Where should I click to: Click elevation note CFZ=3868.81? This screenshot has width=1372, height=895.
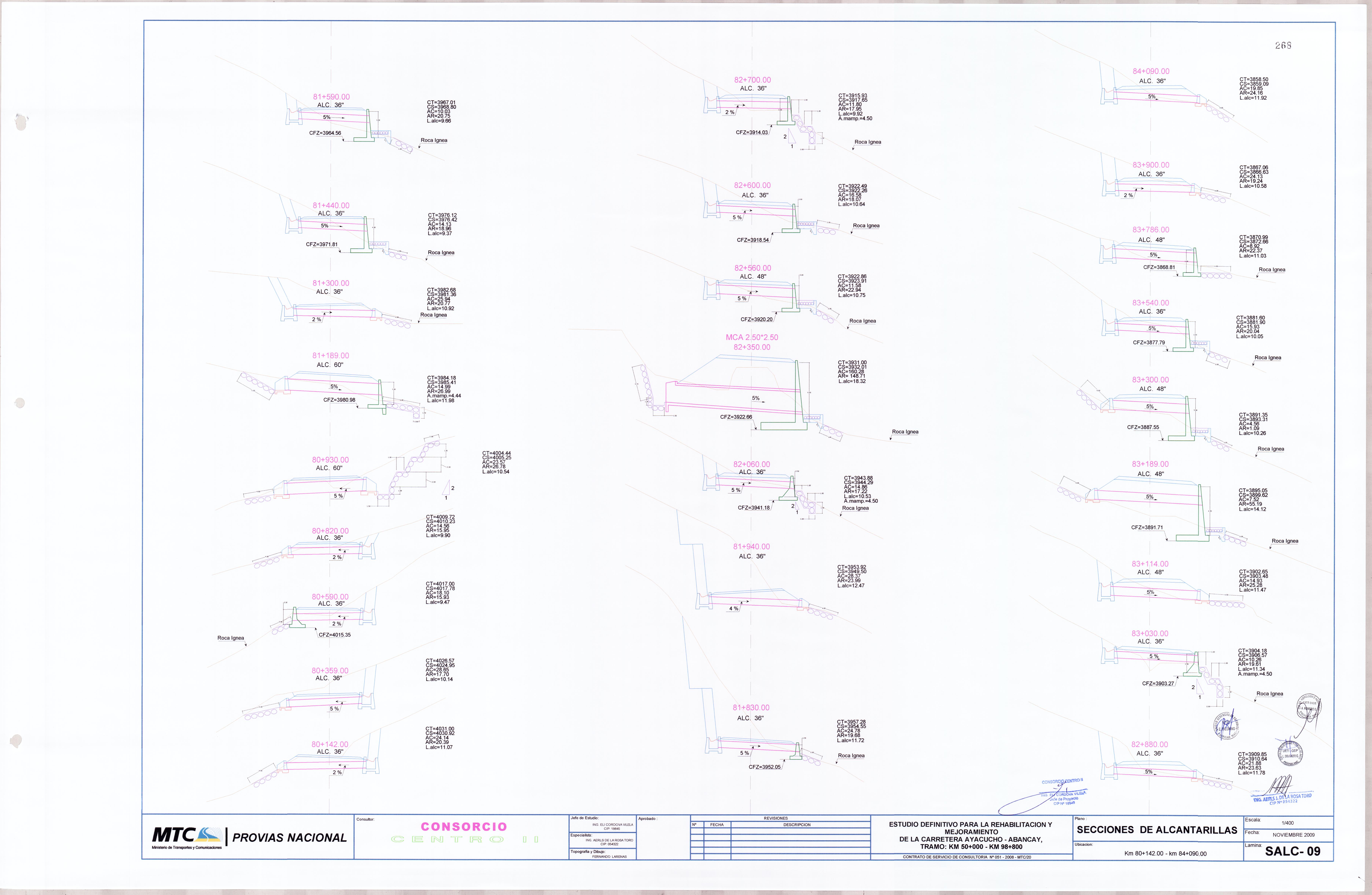point(1159,267)
